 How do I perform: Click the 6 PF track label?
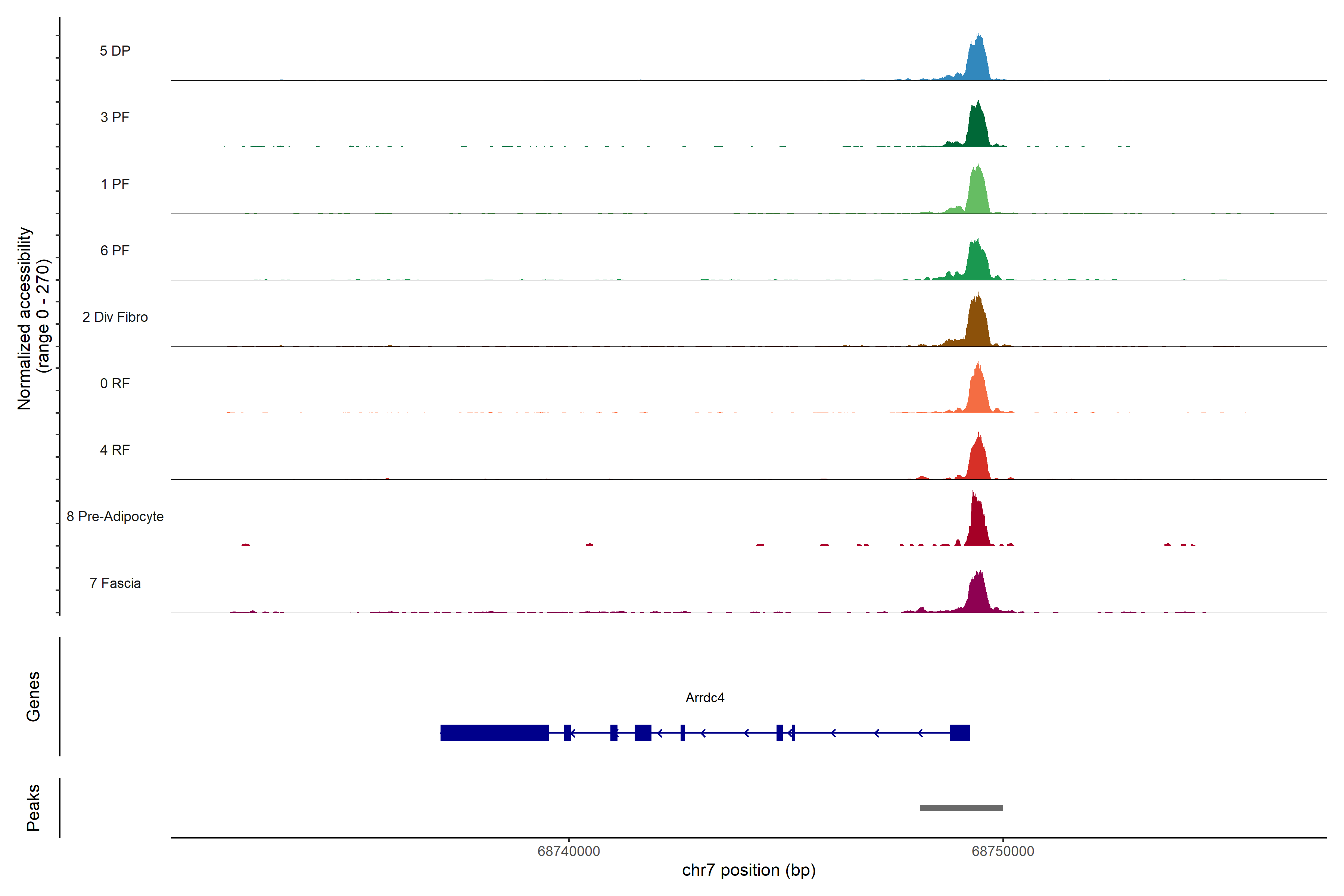(115, 250)
